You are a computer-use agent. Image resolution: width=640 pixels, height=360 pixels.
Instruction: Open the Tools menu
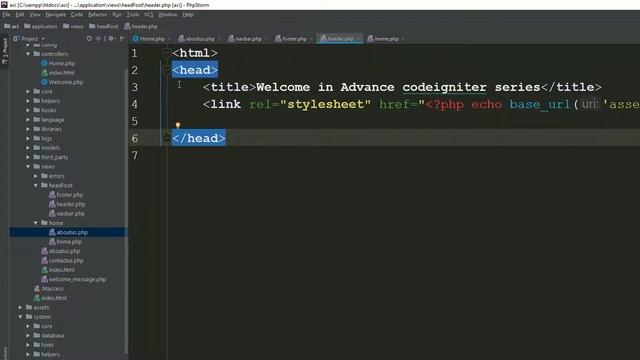133,15
